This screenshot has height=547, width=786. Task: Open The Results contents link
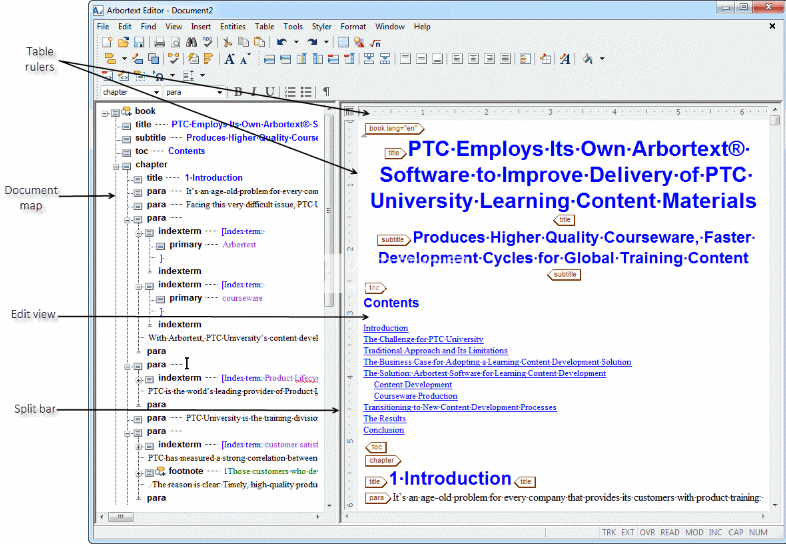point(384,419)
